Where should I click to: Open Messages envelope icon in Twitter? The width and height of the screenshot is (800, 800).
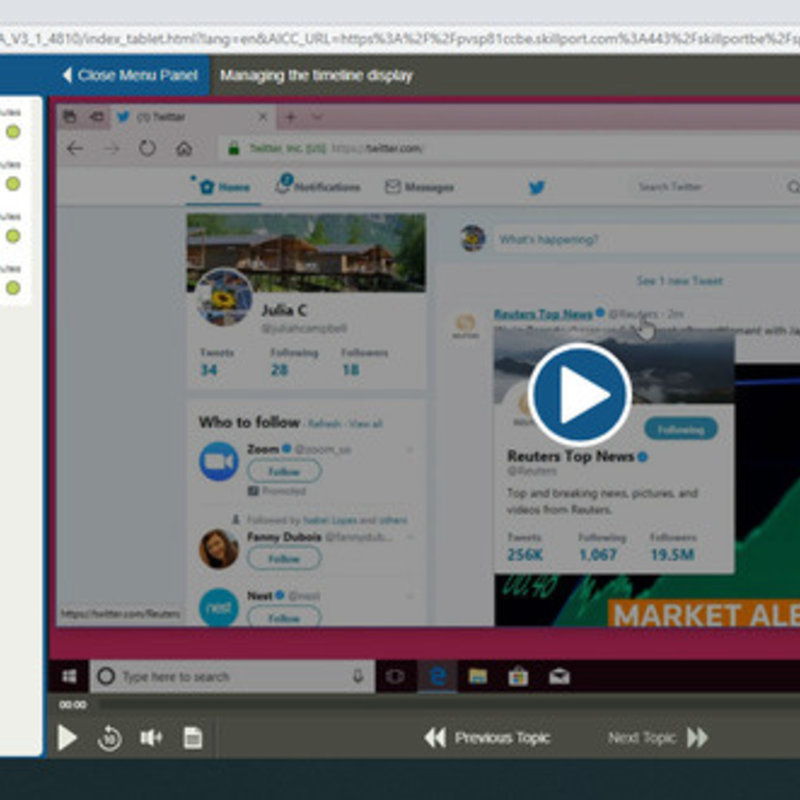pyautogui.click(x=419, y=187)
